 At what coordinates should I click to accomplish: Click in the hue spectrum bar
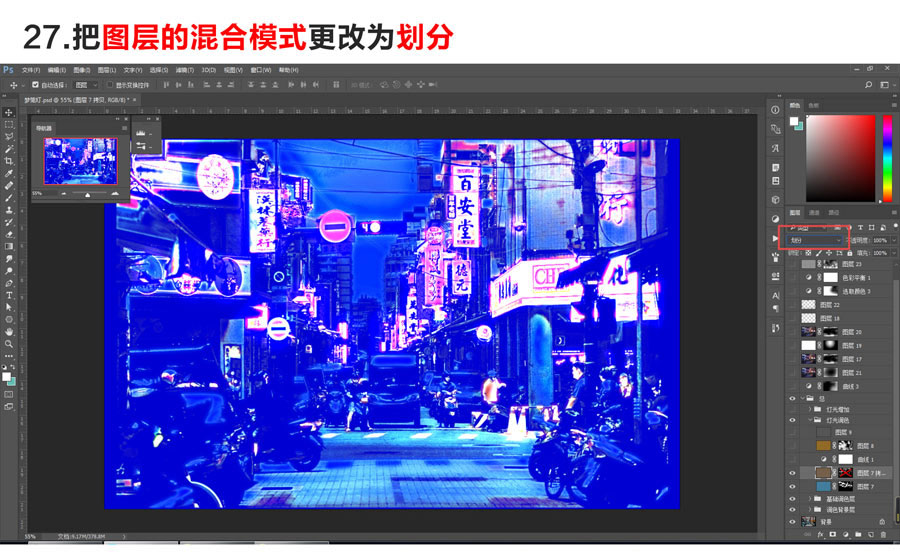[x=887, y=158]
